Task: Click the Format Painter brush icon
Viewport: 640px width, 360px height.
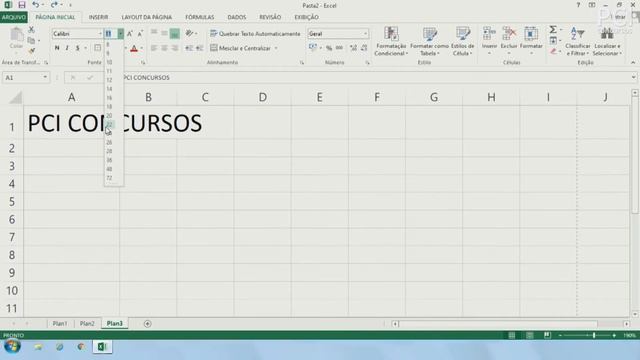Action: click(x=31, y=51)
